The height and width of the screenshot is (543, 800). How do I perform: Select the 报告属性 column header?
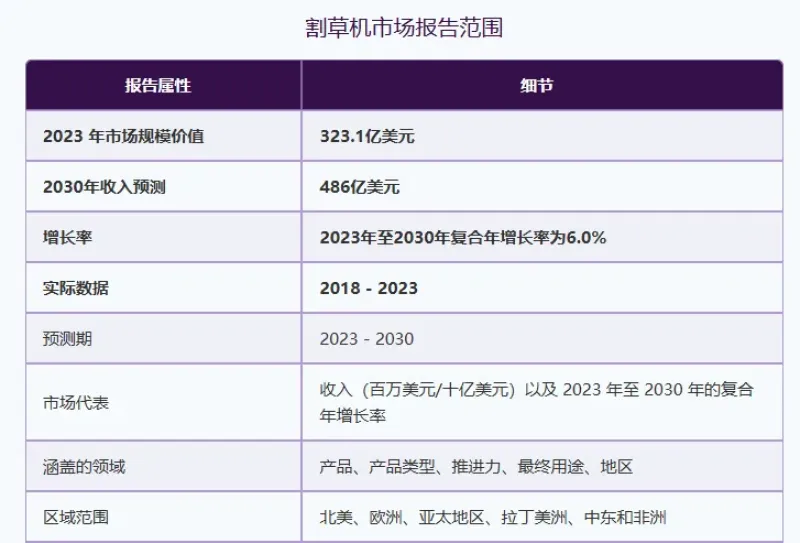tap(158, 86)
